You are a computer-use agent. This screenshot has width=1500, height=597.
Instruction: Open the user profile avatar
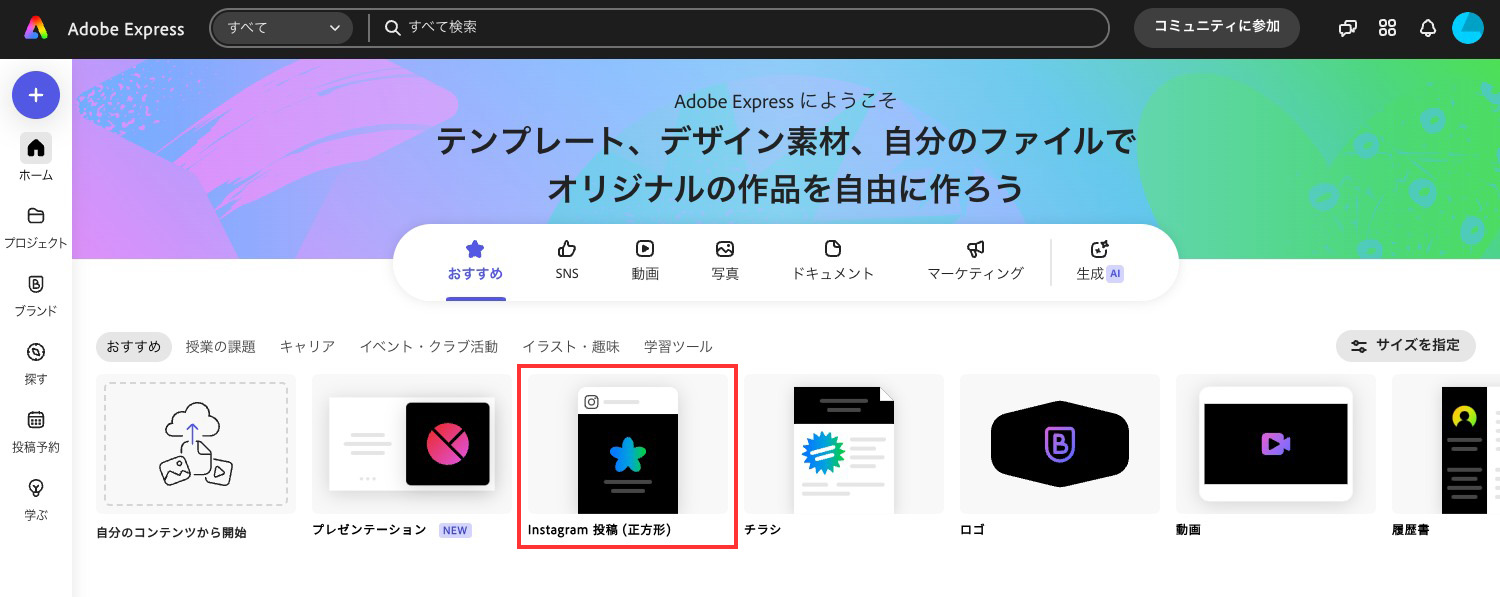click(x=1468, y=28)
